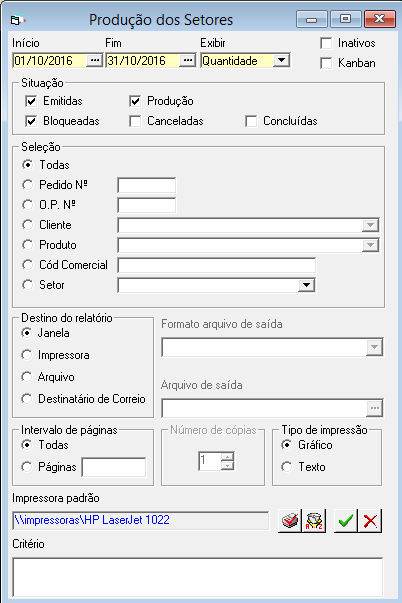The height and width of the screenshot is (603, 402).
Task: Expand the Cliente combo box
Action: pos(370,225)
